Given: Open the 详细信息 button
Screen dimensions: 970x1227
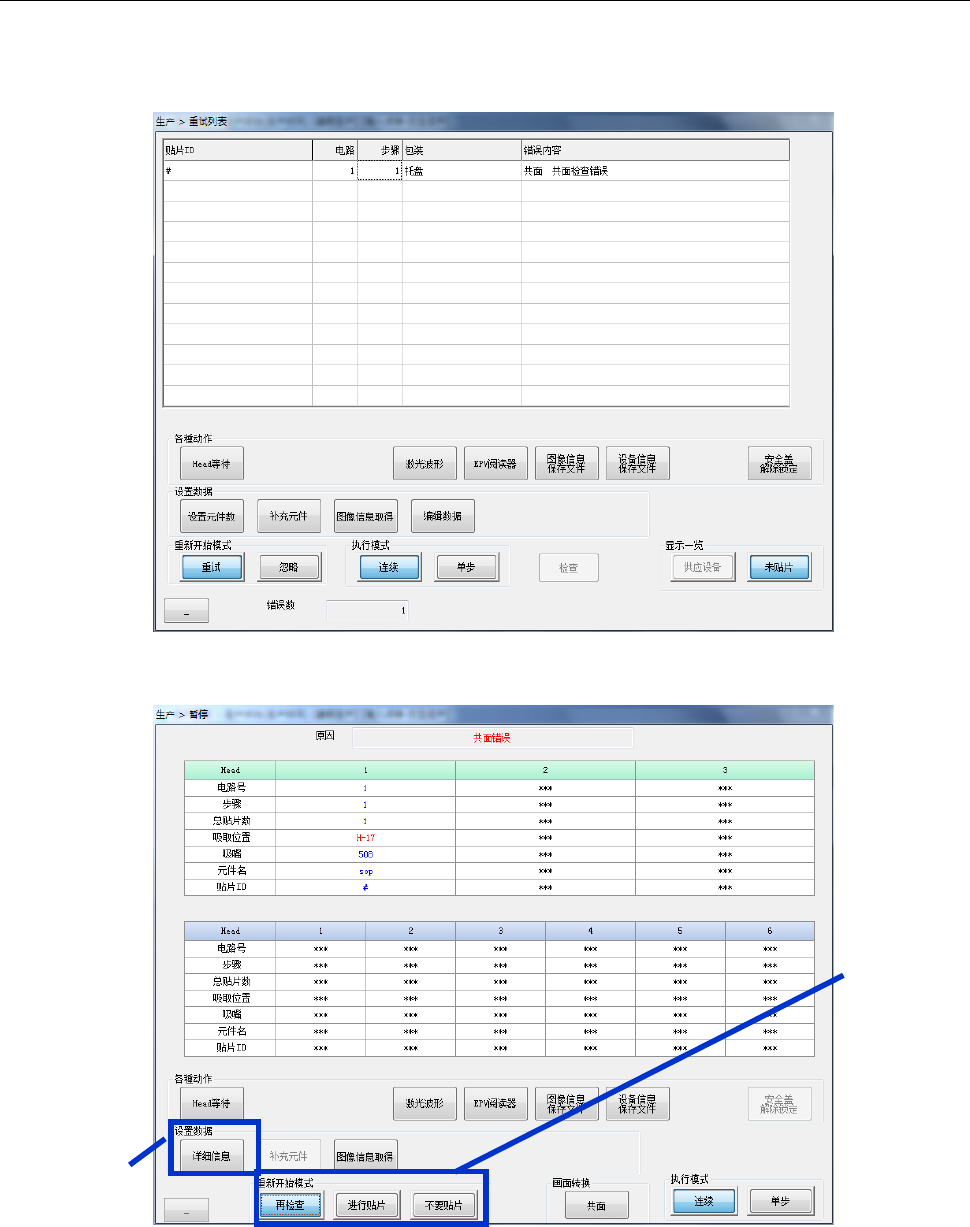Looking at the screenshot, I should tap(212, 1155).
